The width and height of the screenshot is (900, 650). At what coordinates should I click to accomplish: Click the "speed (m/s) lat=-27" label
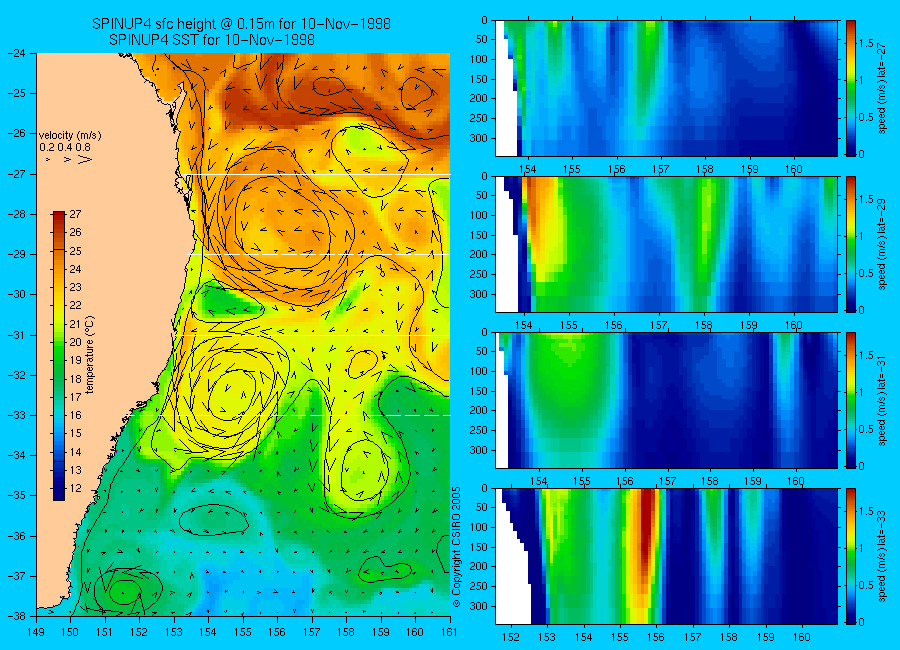click(882, 88)
